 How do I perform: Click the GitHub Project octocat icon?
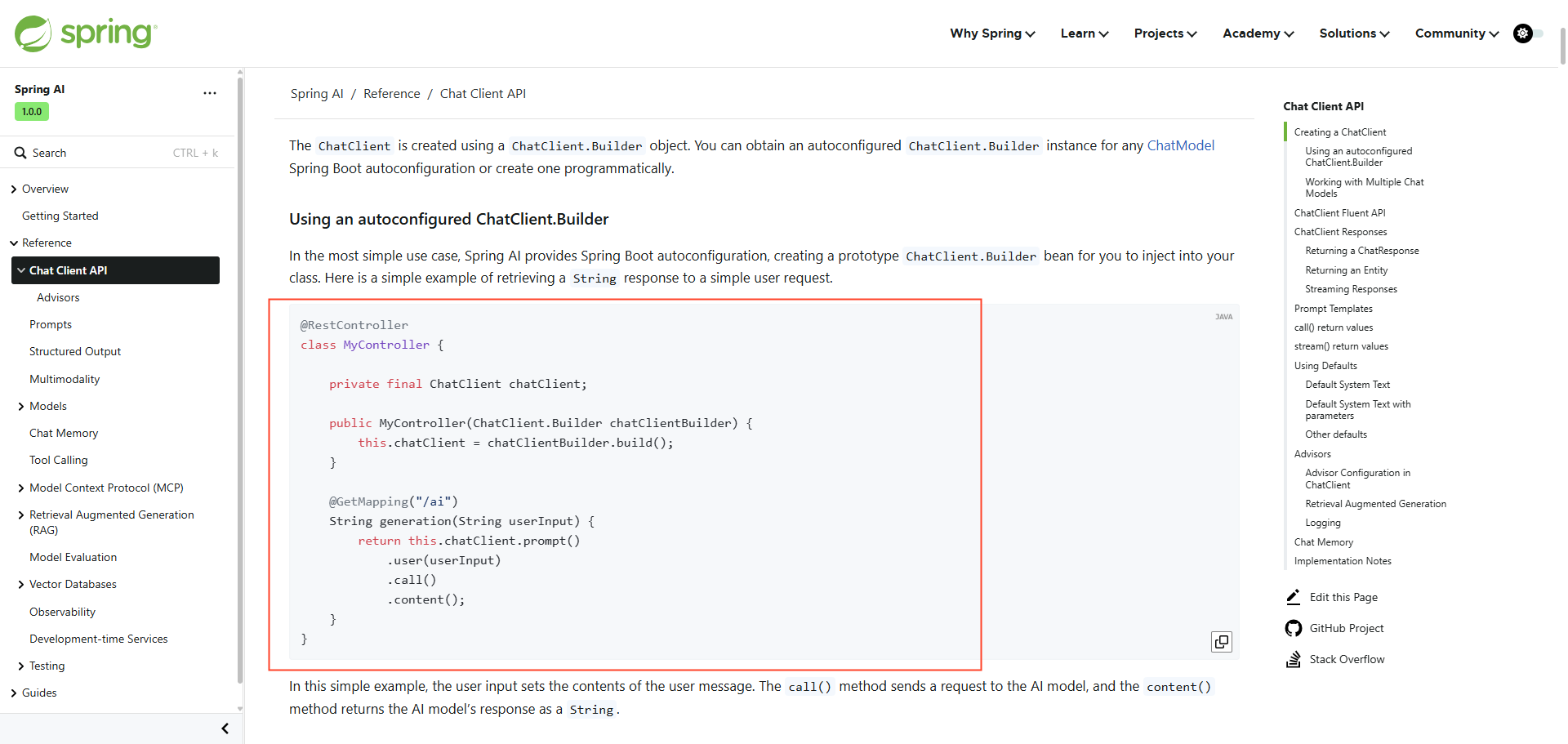[x=1294, y=628]
